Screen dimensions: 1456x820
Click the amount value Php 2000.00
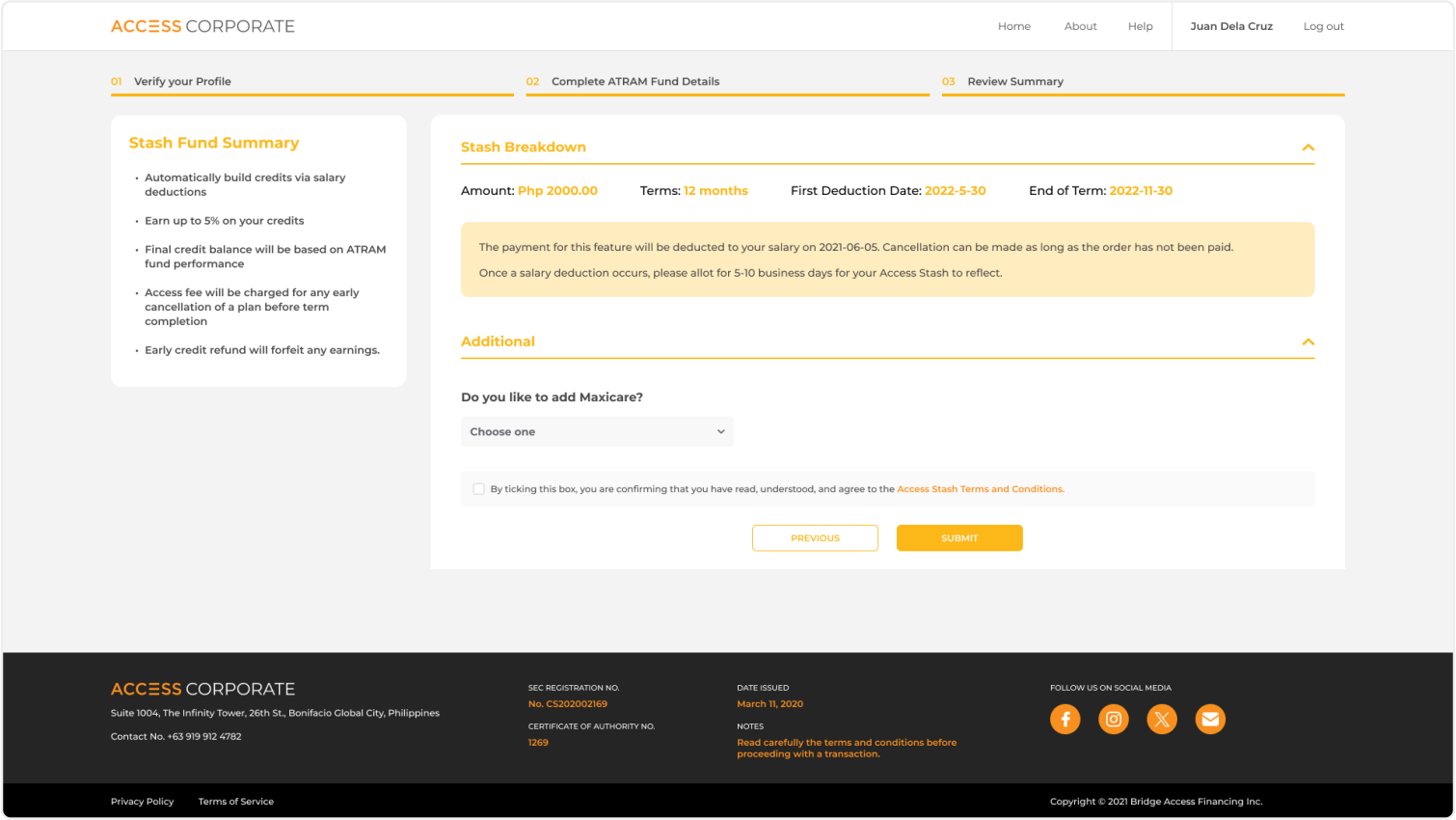click(557, 191)
